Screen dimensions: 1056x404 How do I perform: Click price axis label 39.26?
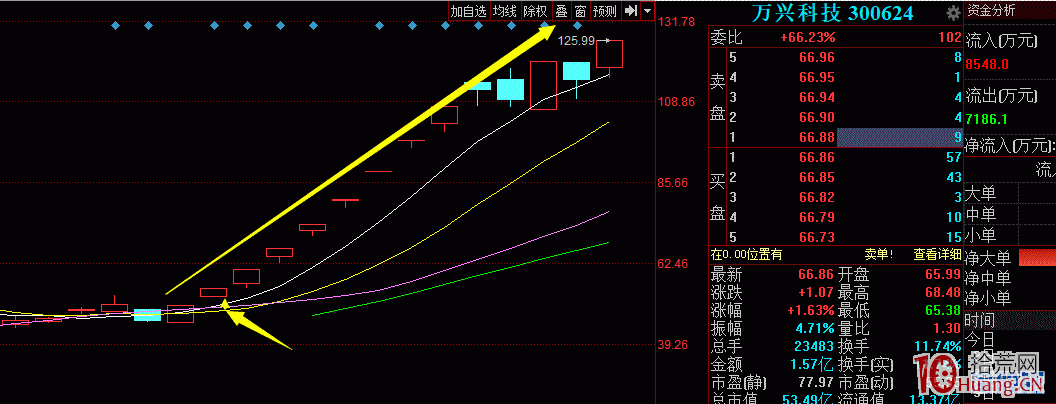coord(672,344)
